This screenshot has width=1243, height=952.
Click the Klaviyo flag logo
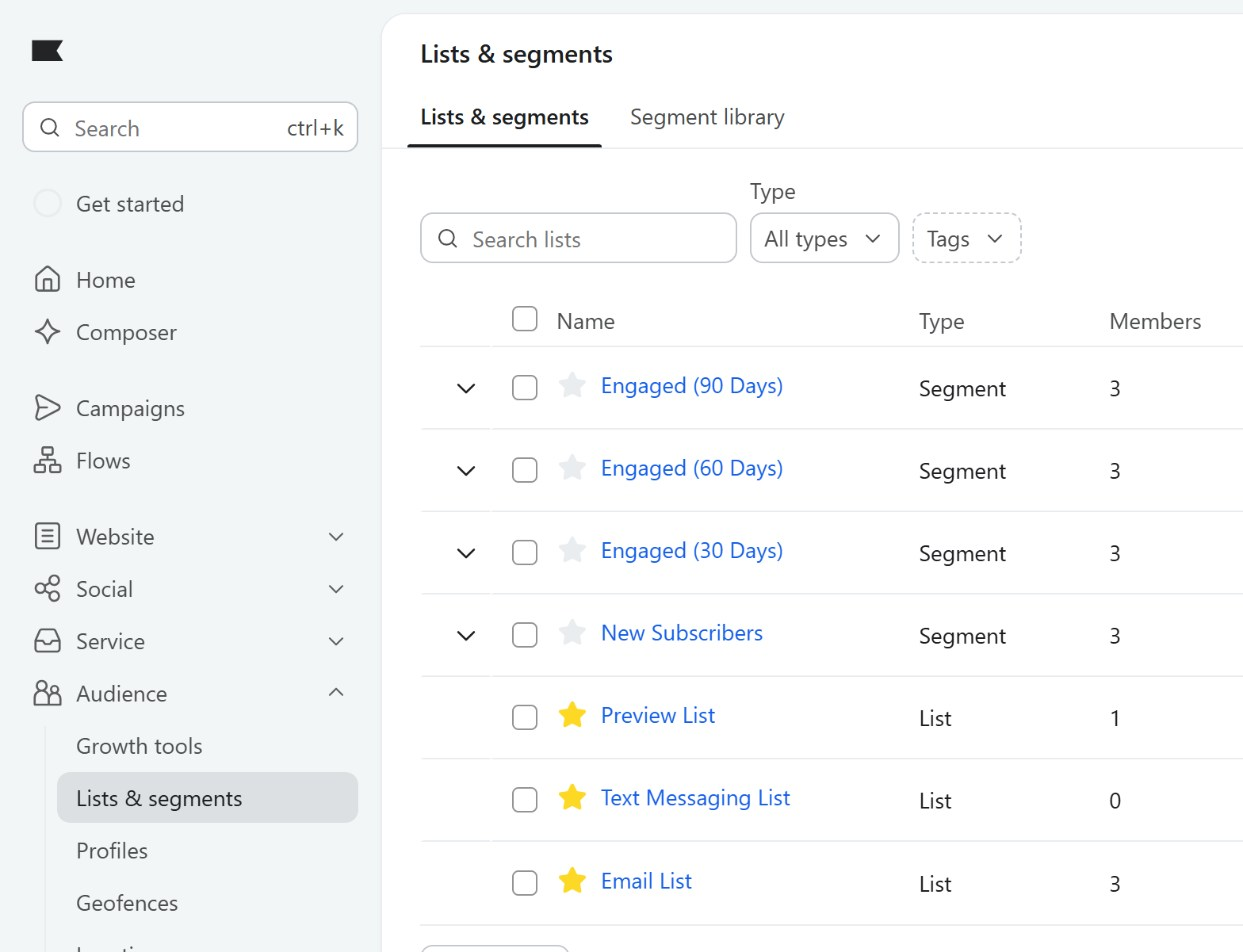[x=47, y=50]
